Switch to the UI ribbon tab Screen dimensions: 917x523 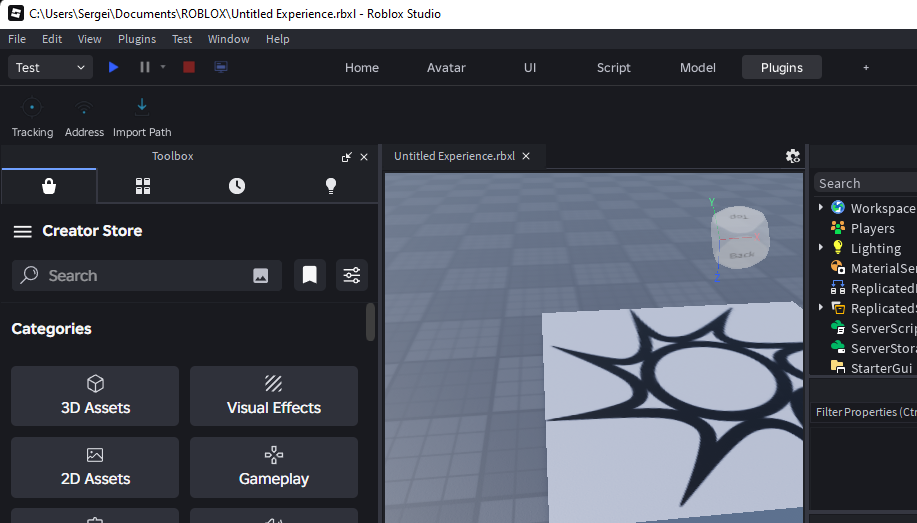(530, 67)
